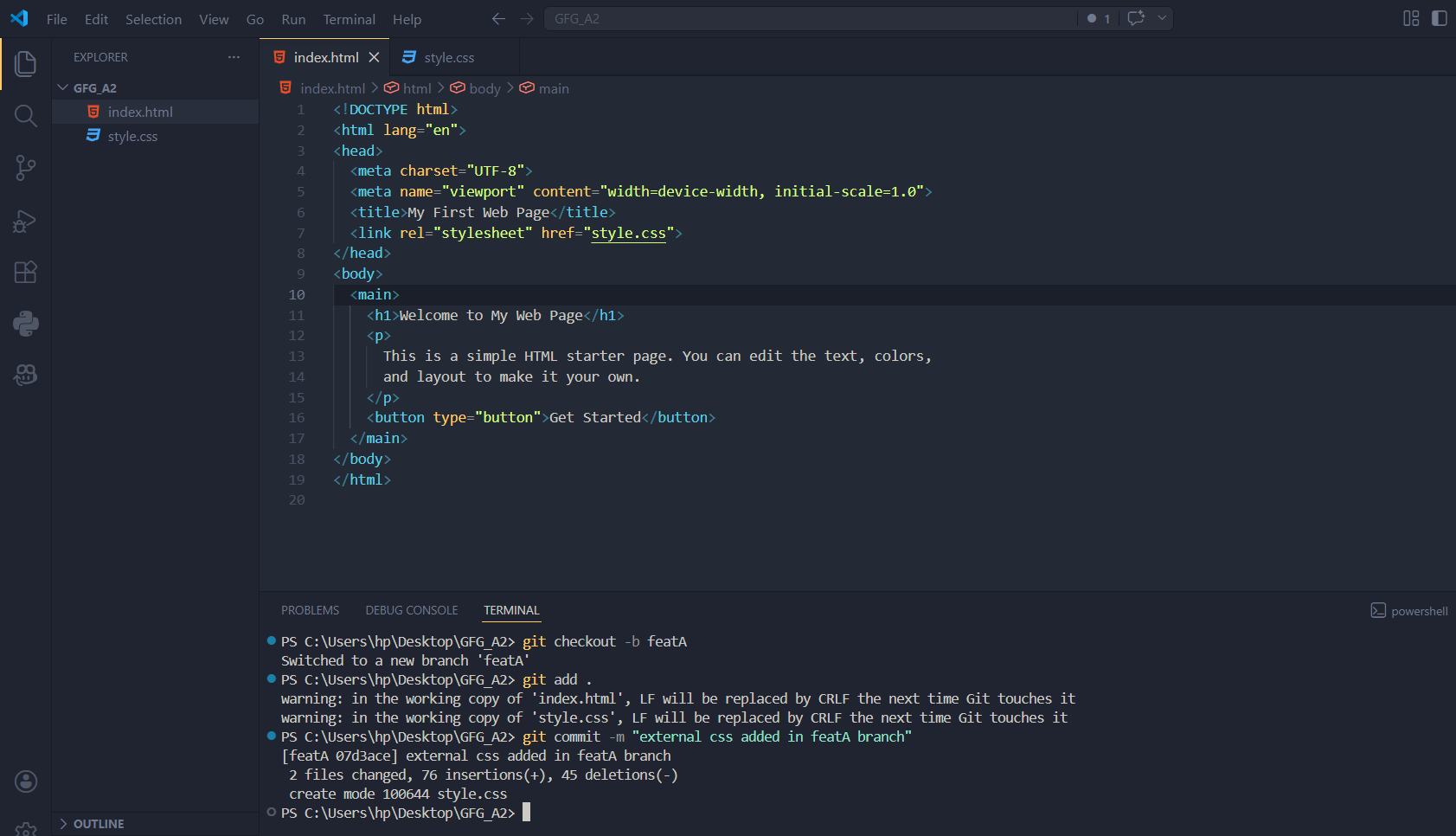Screen dimensions: 1456x836
Task: Click 'Welcome to My Web Page' heading code
Action: coord(491,315)
